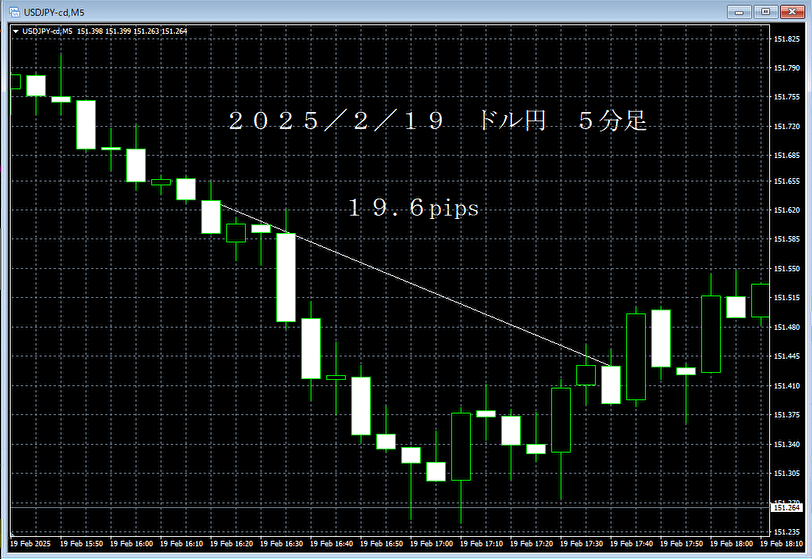Click time axis label 19 Feb 16:30
This screenshot has height=559, width=812.
[281, 543]
